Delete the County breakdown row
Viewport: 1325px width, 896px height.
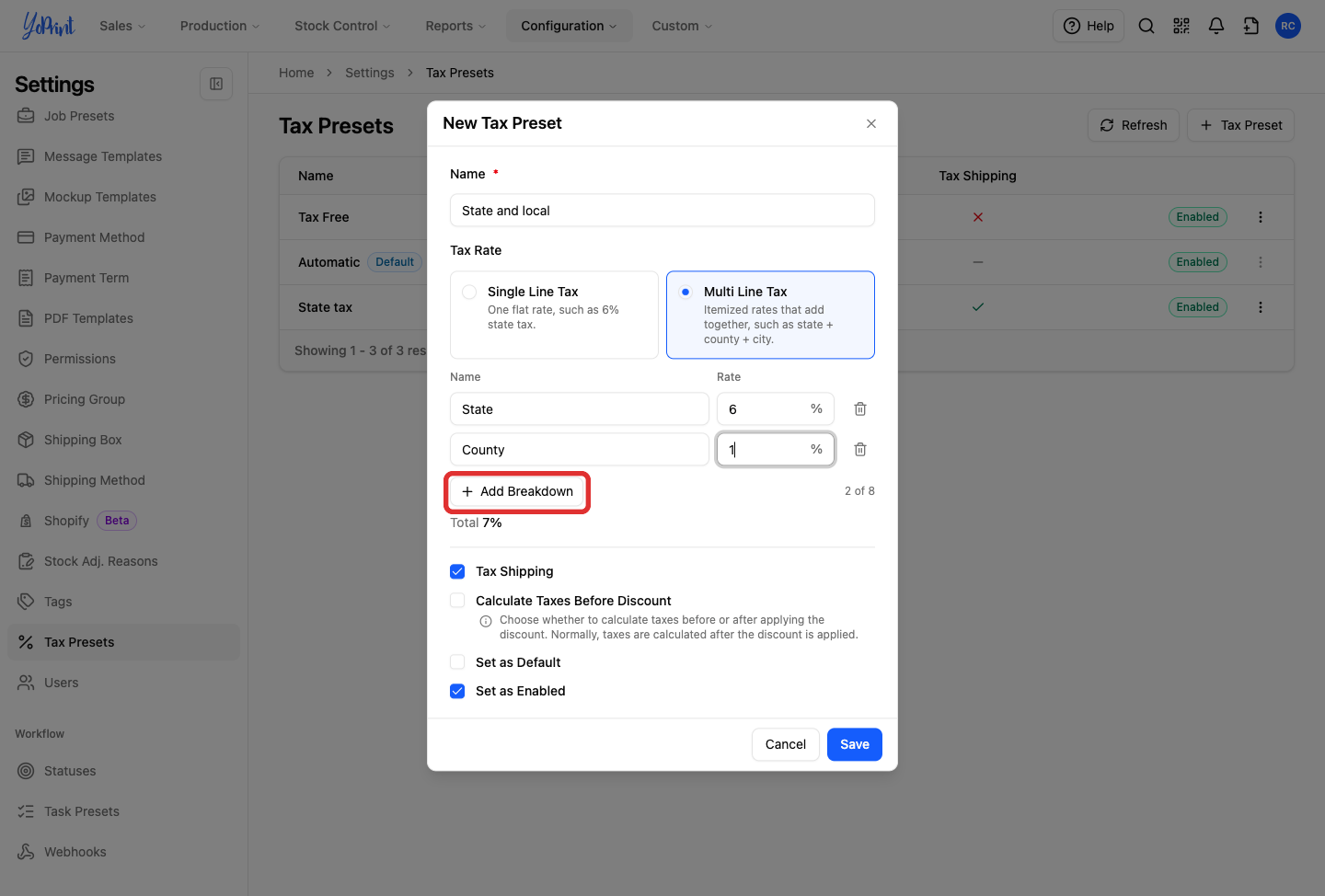tap(860, 450)
